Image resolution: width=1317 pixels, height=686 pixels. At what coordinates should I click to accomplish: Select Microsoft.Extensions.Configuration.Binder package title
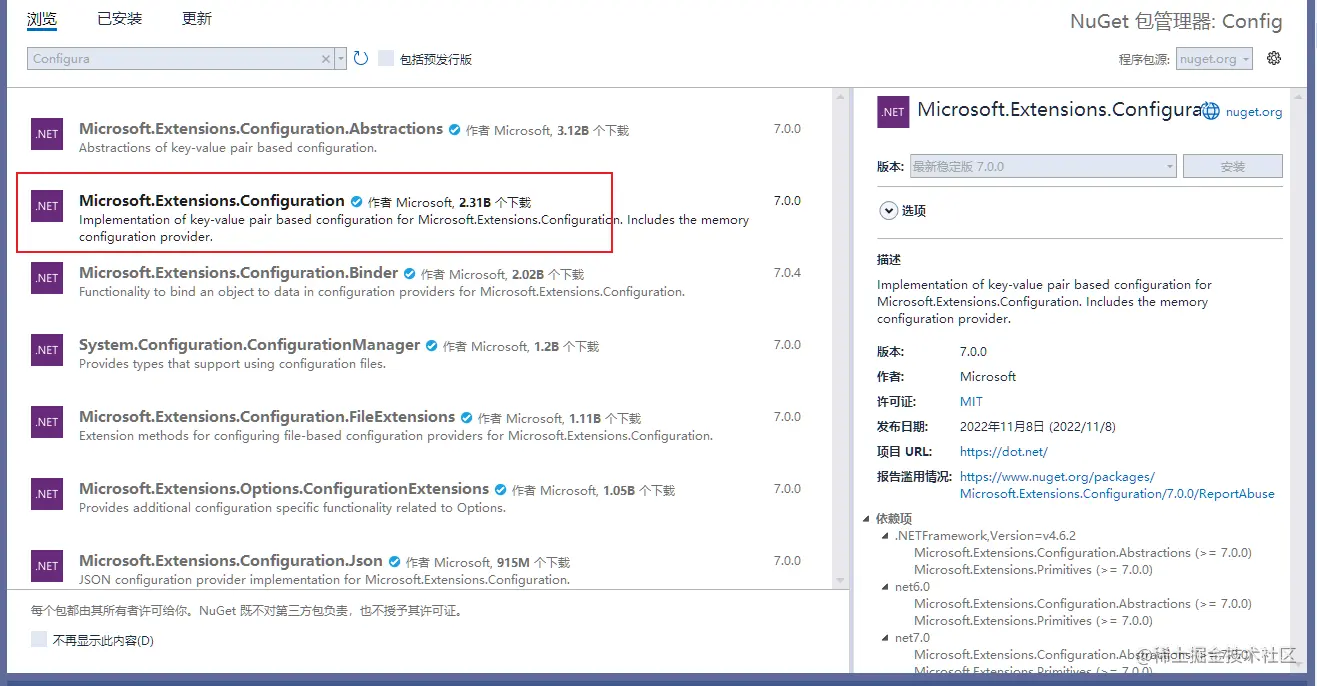click(239, 273)
